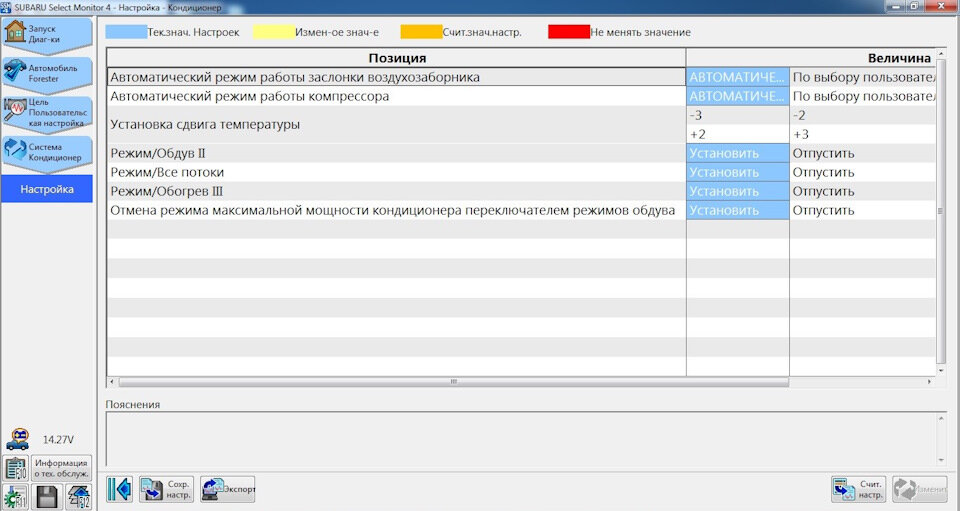Click the horizontal scrollbar under table
The image size is (960, 511).
click(x=453, y=382)
